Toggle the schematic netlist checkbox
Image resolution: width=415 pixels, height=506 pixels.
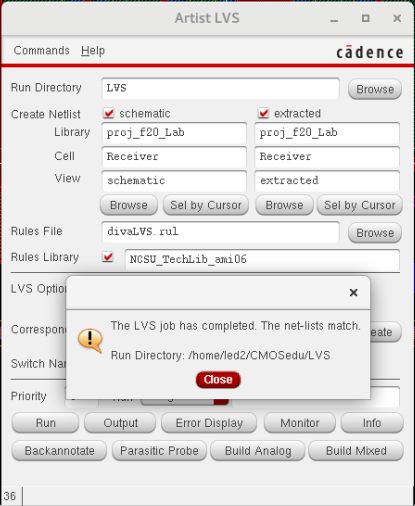(108, 113)
